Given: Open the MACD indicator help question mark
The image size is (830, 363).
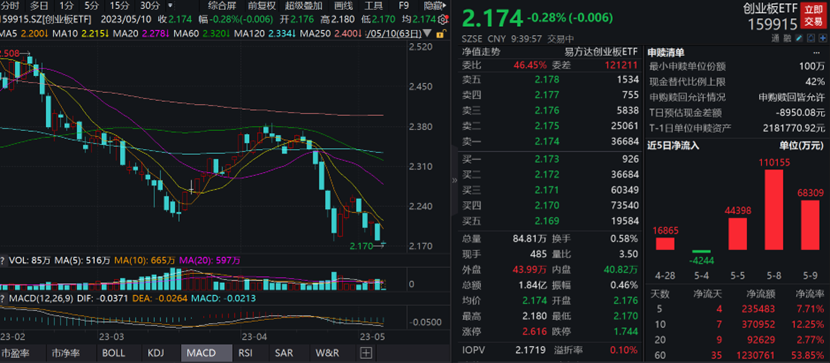Looking at the screenshot, I should [x=3, y=298].
